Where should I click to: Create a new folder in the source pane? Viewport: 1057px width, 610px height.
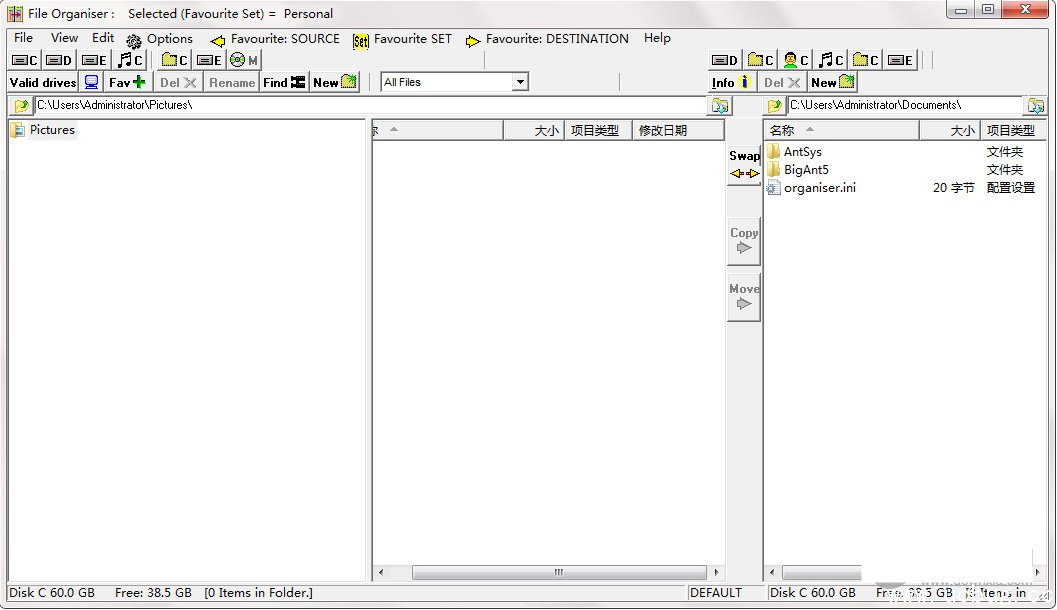pyautogui.click(x=335, y=82)
